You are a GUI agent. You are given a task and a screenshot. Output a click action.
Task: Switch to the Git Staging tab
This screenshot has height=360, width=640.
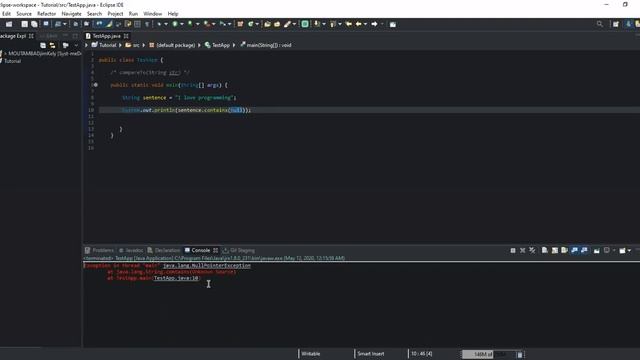click(239, 250)
